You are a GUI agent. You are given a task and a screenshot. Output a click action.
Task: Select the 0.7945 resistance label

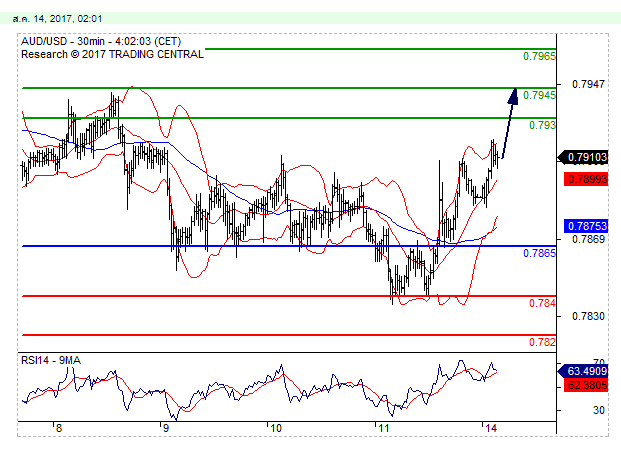pos(539,95)
